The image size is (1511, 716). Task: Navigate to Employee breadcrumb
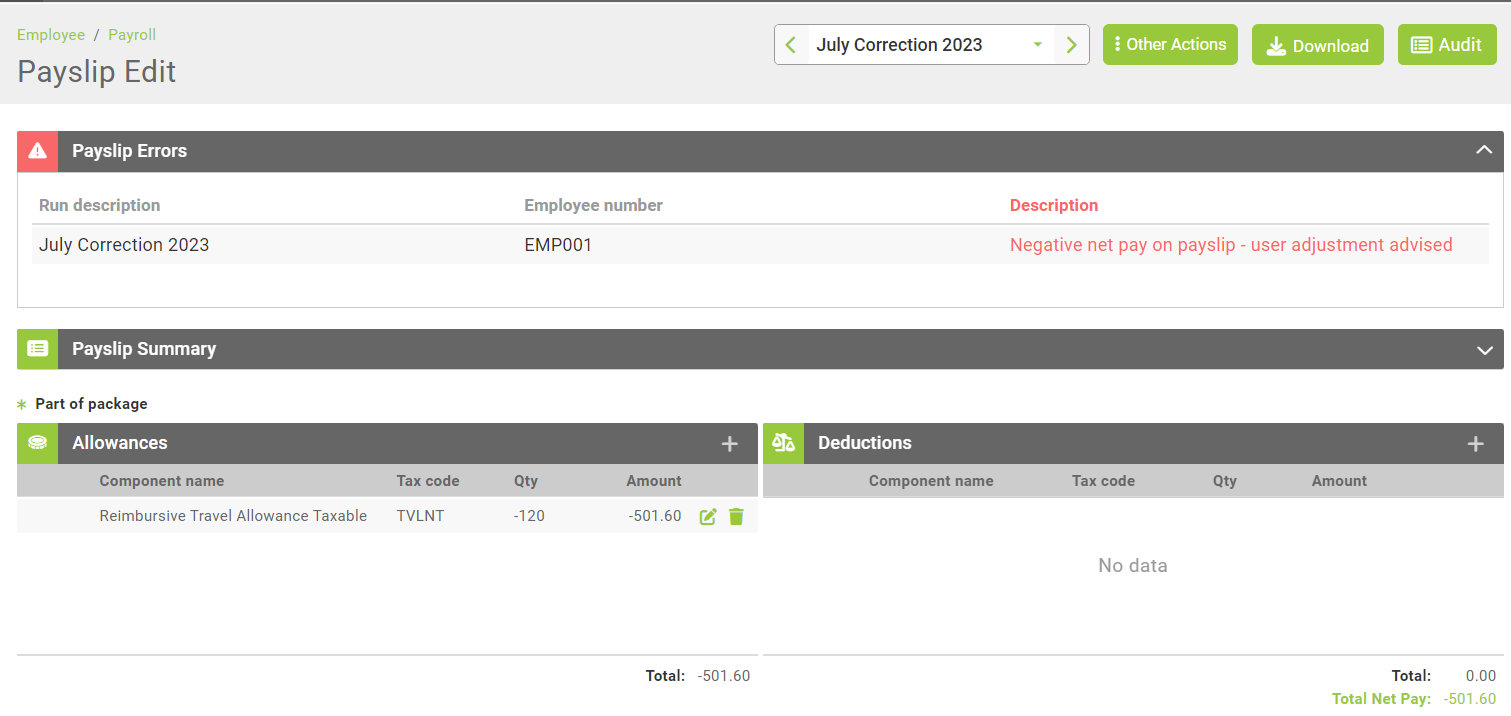point(51,35)
